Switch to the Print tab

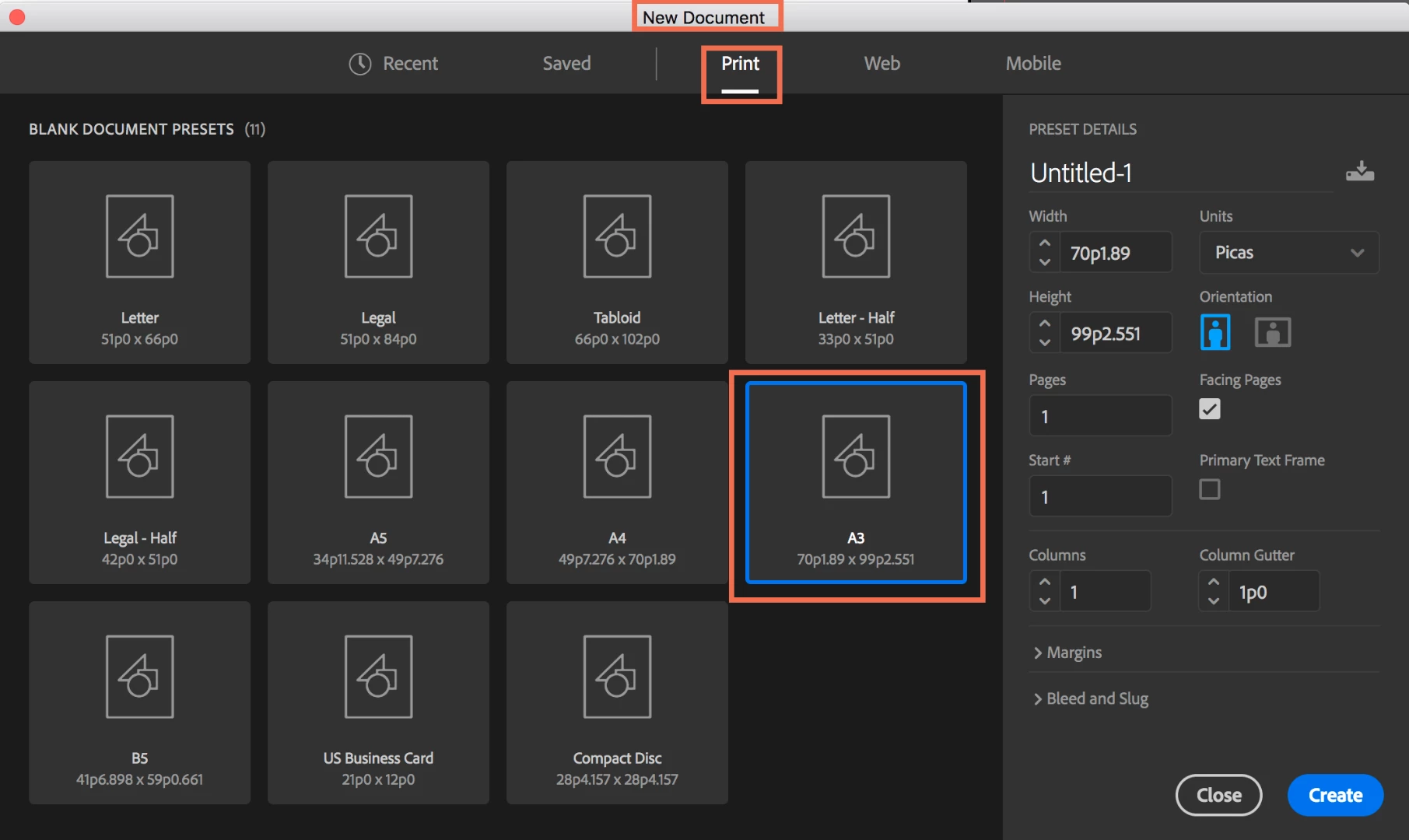tap(740, 64)
